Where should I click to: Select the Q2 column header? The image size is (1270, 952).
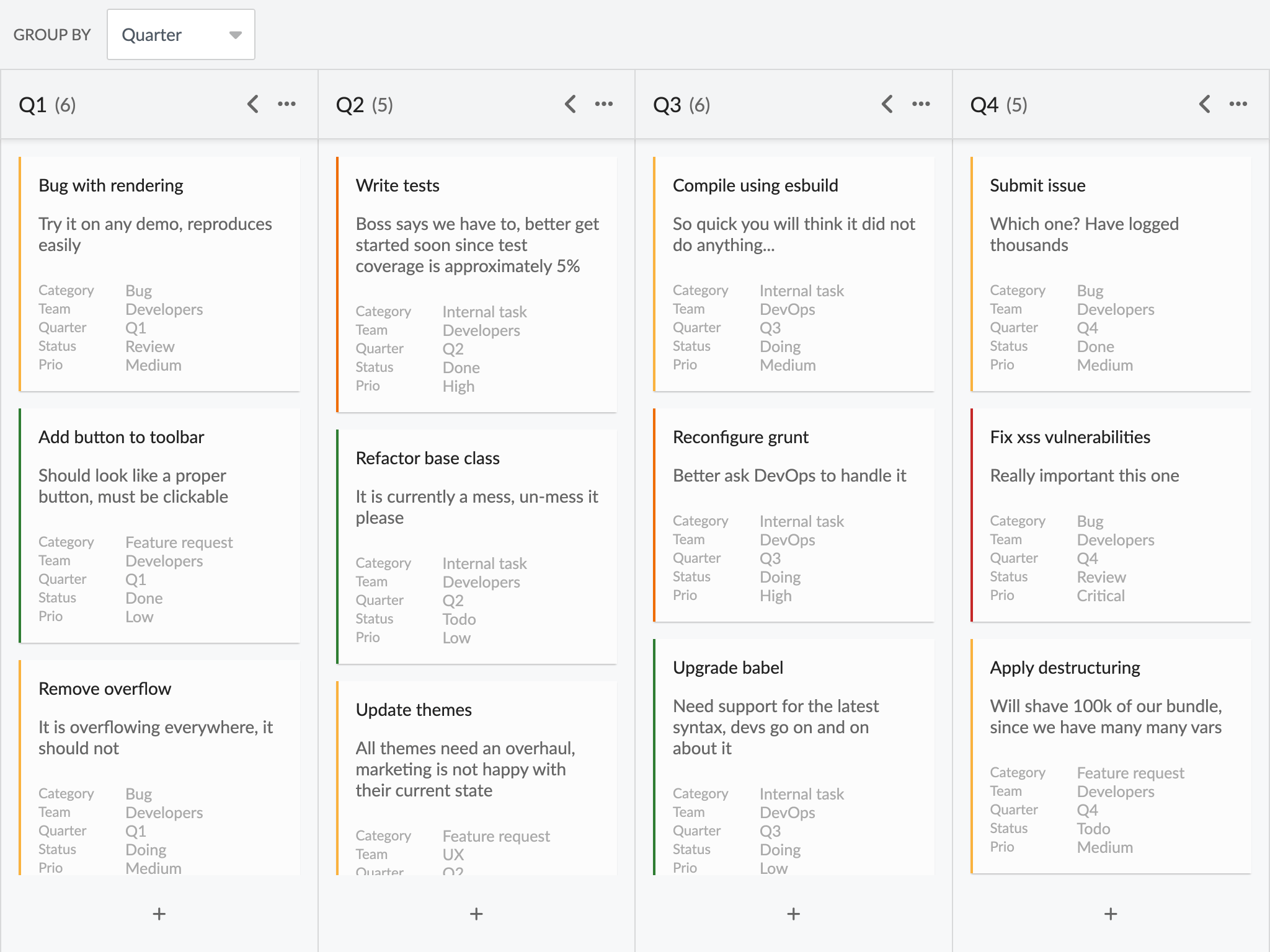pos(364,105)
